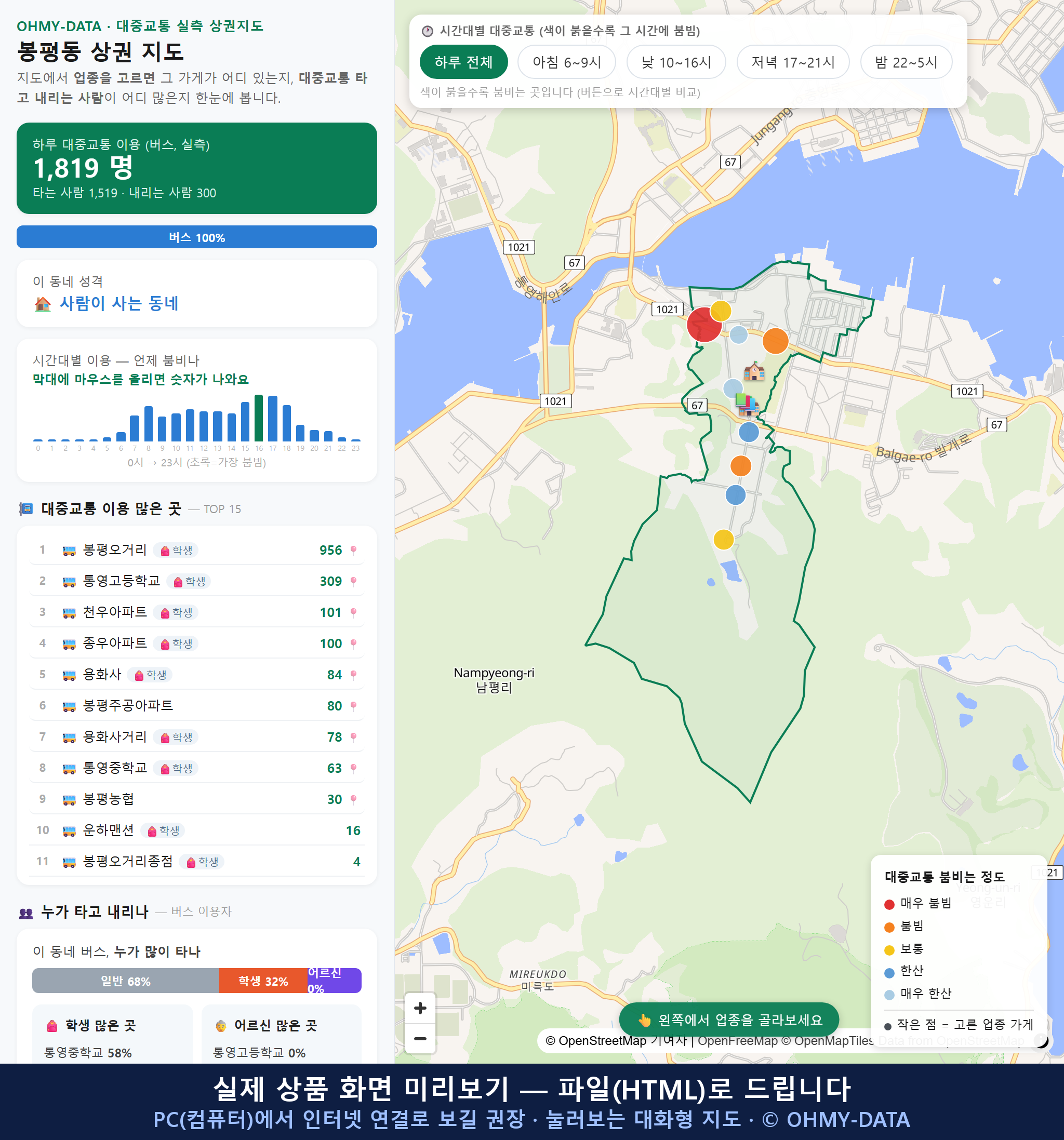Click the 왼쪽에서 업종을 골라보세요 hint pill

[729, 1020]
